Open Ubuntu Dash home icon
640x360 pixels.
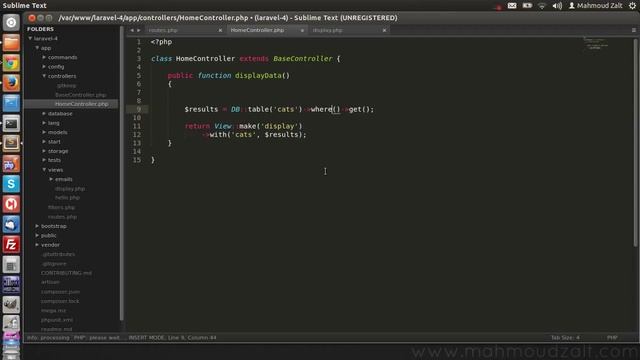(x=11, y=22)
